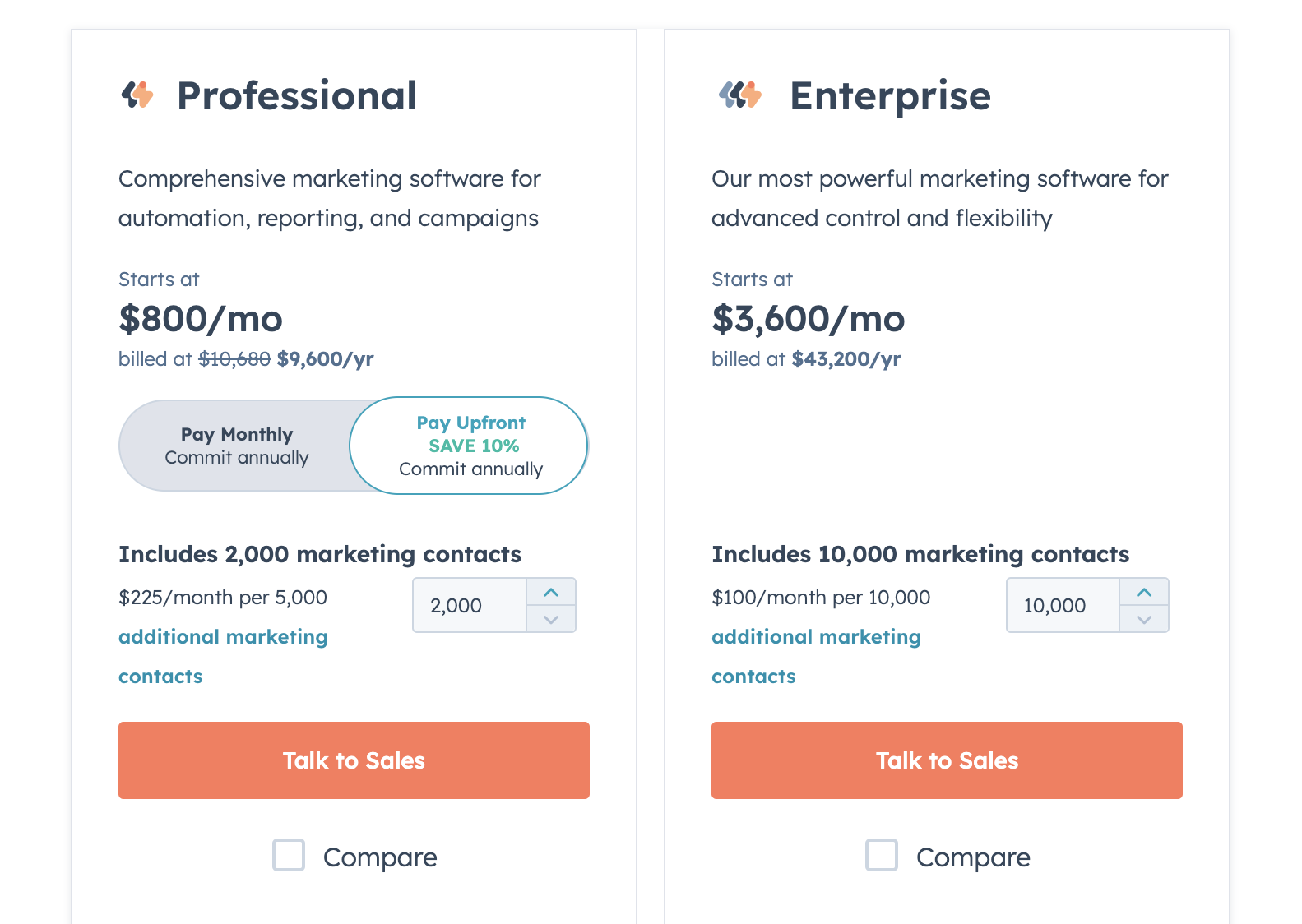Select the Pay Monthly billing option

point(237,446)
